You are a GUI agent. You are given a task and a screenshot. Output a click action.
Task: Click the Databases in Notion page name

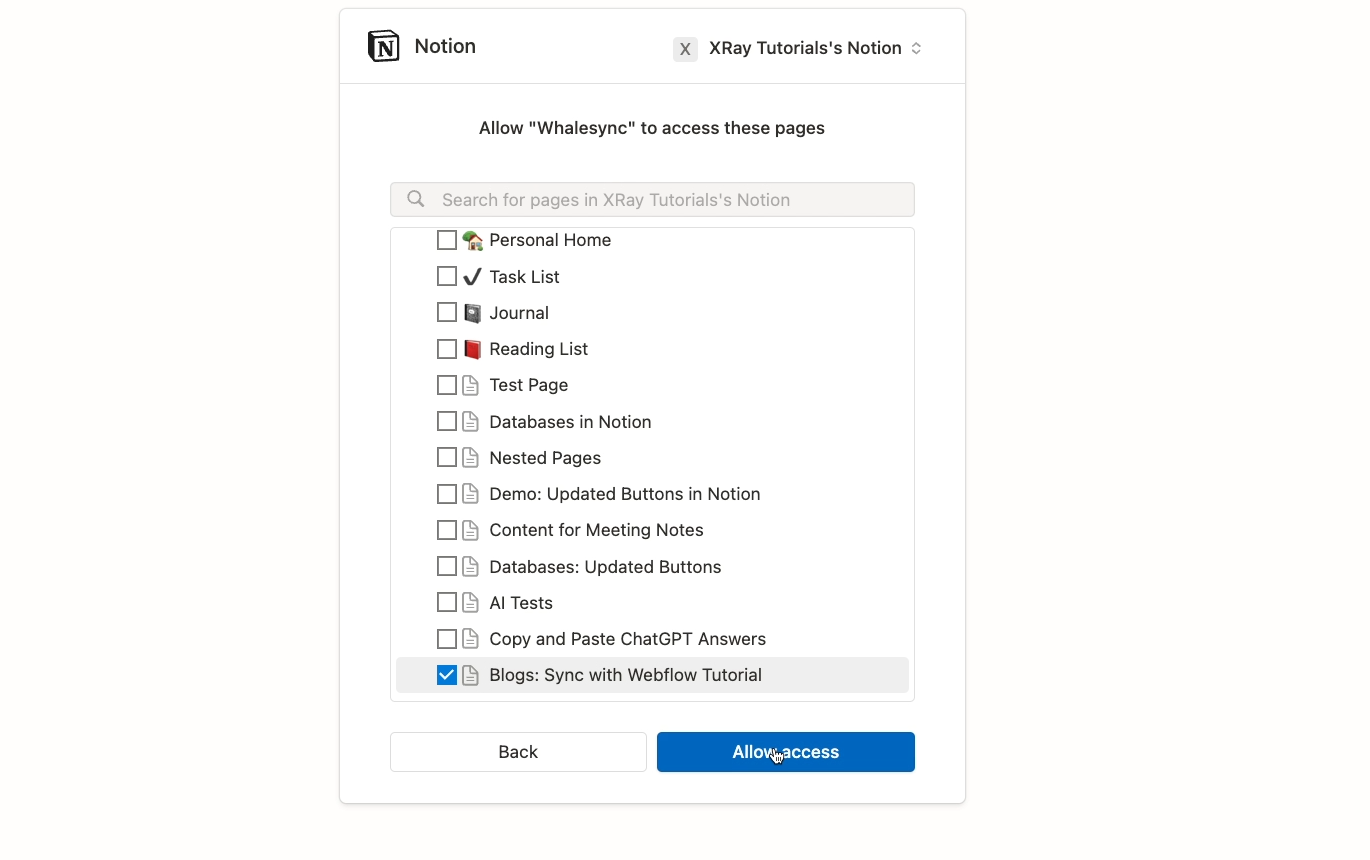tap(570, 422)
